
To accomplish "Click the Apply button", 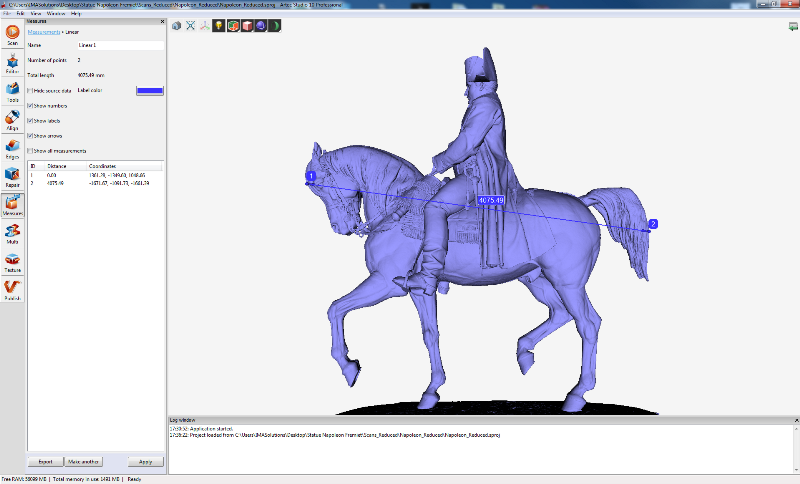I will pyautogui.click(x=145, y=462).
